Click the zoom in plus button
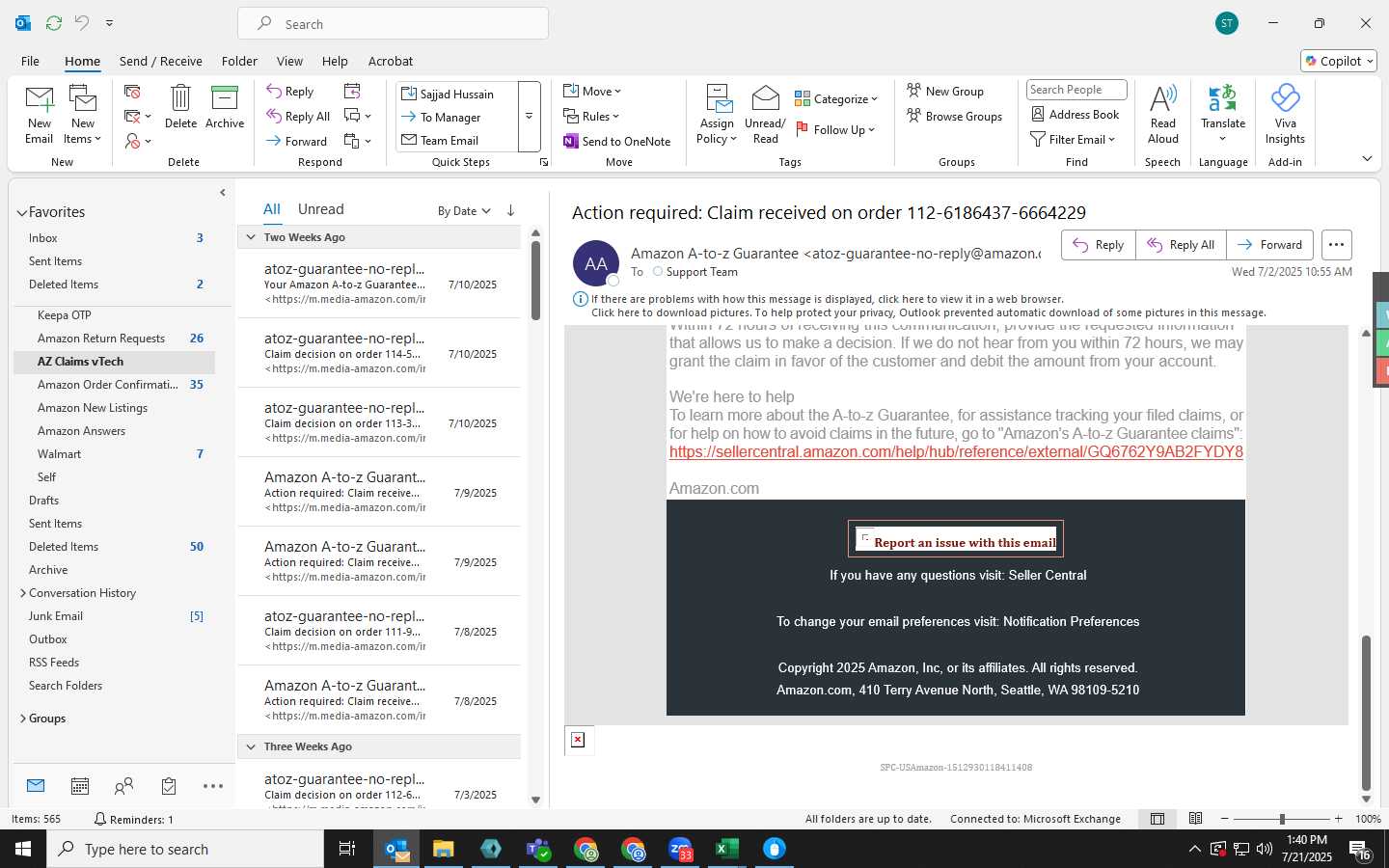 tap(1338, 819)
